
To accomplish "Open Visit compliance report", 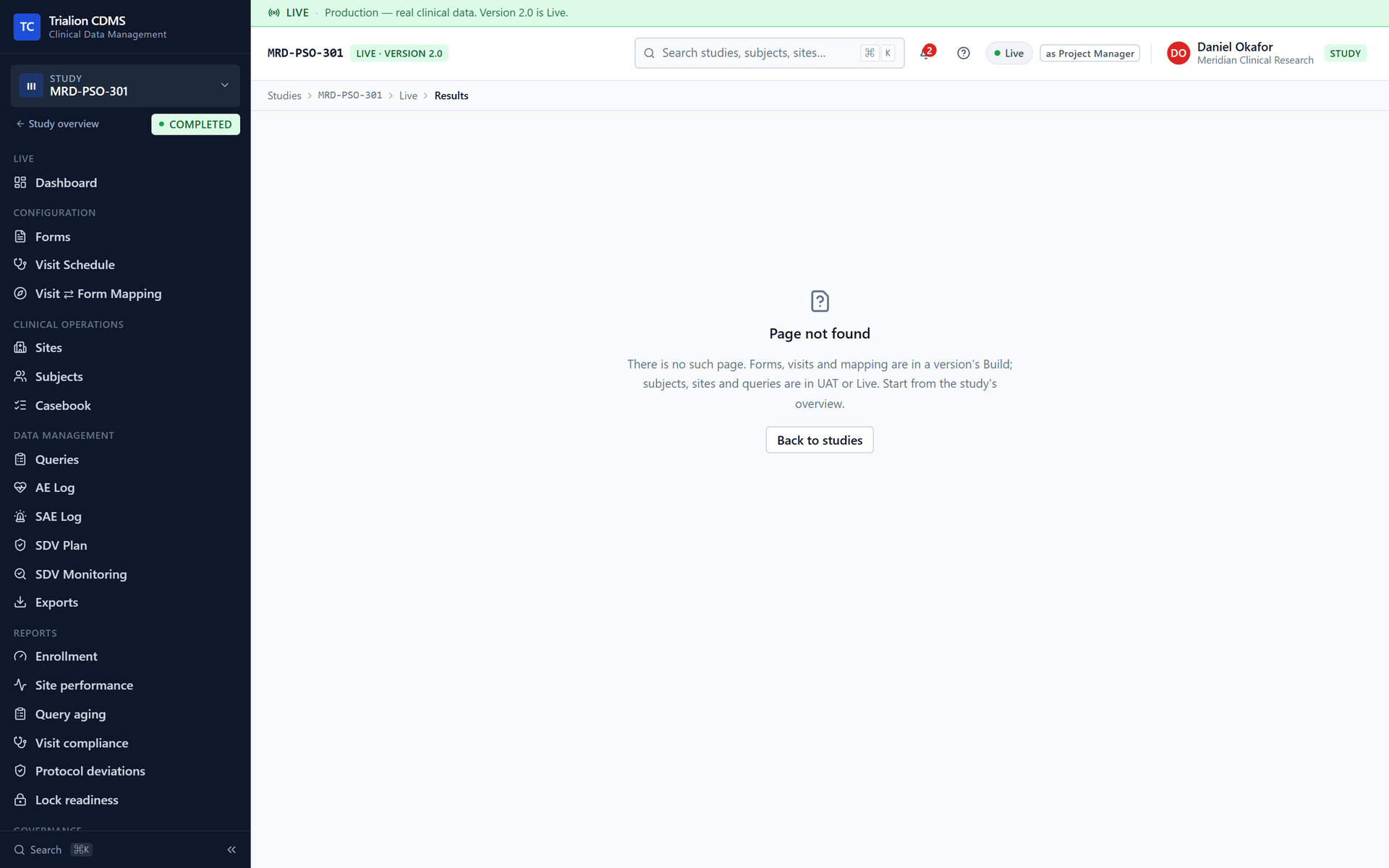I will 125,743.
